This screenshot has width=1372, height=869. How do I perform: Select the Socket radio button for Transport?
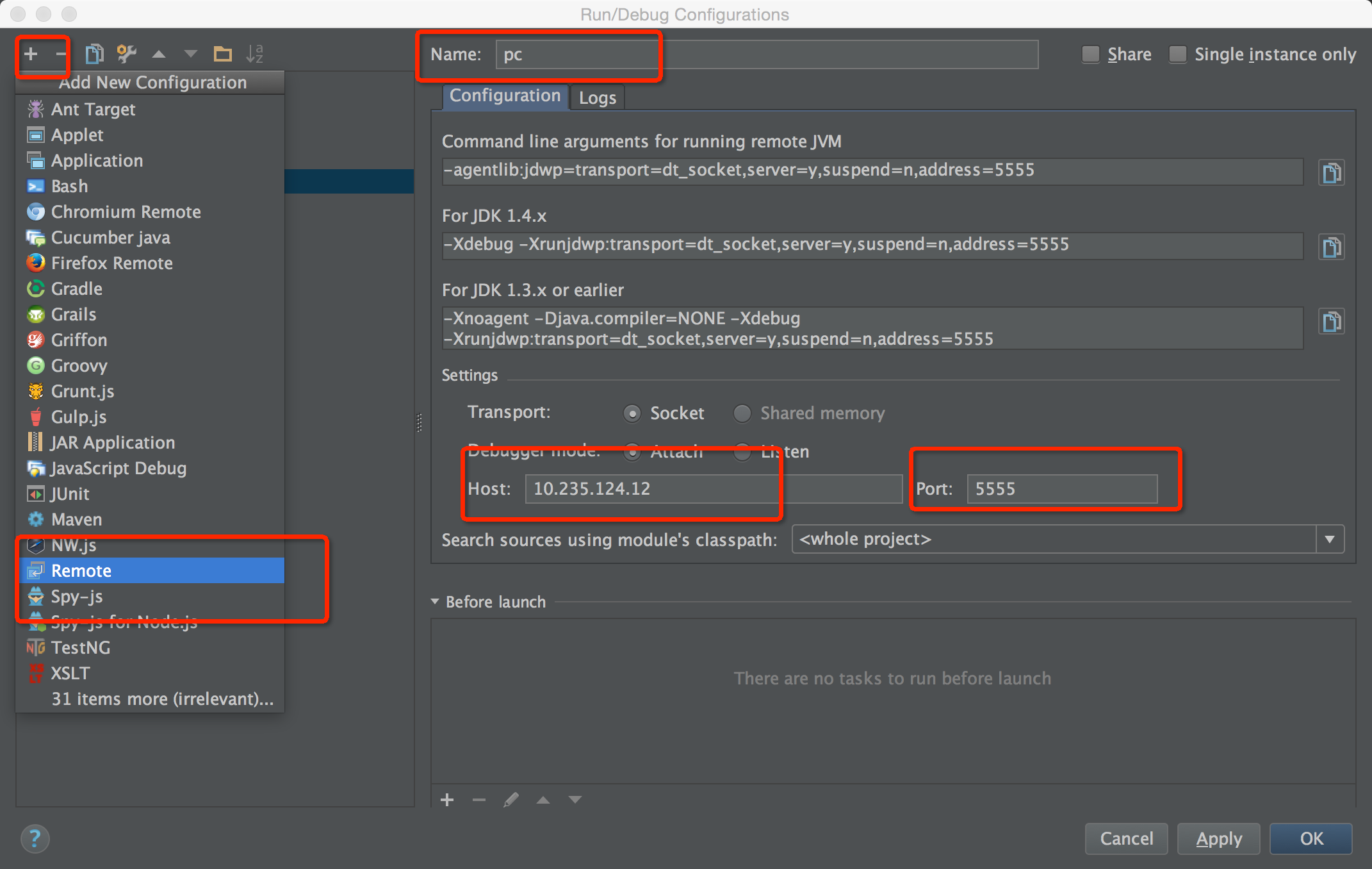[633, 411]
